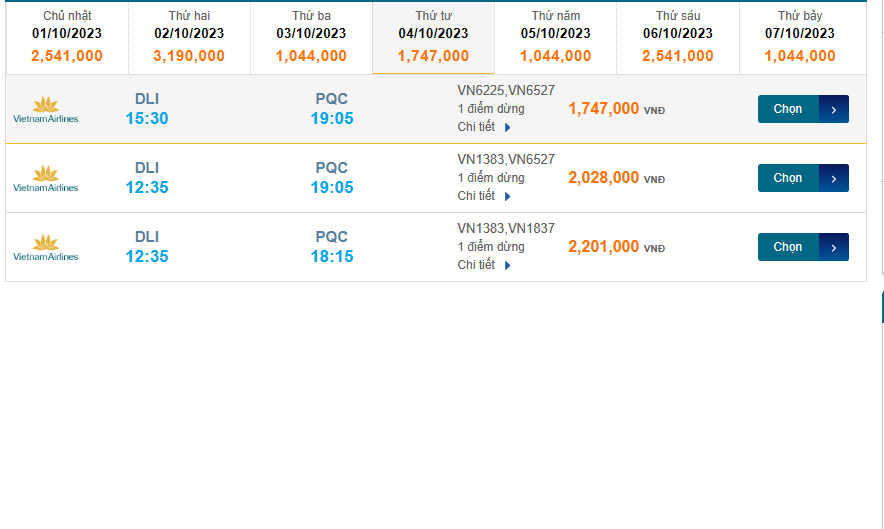Click Vietnam Airlines logo on 2,028,000 flight
The image size is (884, 529).
[45, 178]
